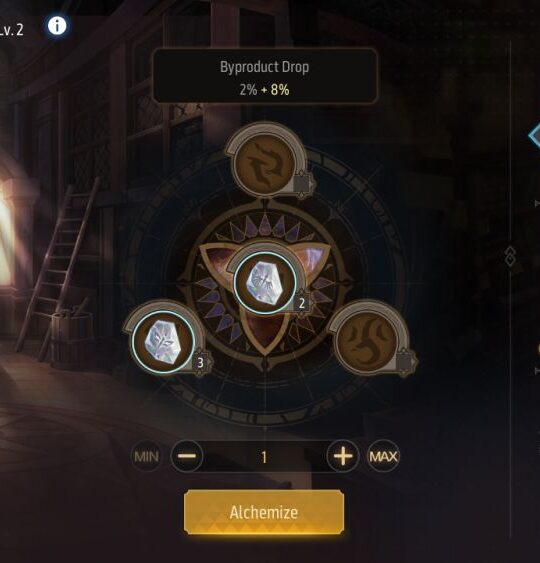Open the info icon beside Lv. 2
This screenshot has width=540, height=563.
point(57,26)
